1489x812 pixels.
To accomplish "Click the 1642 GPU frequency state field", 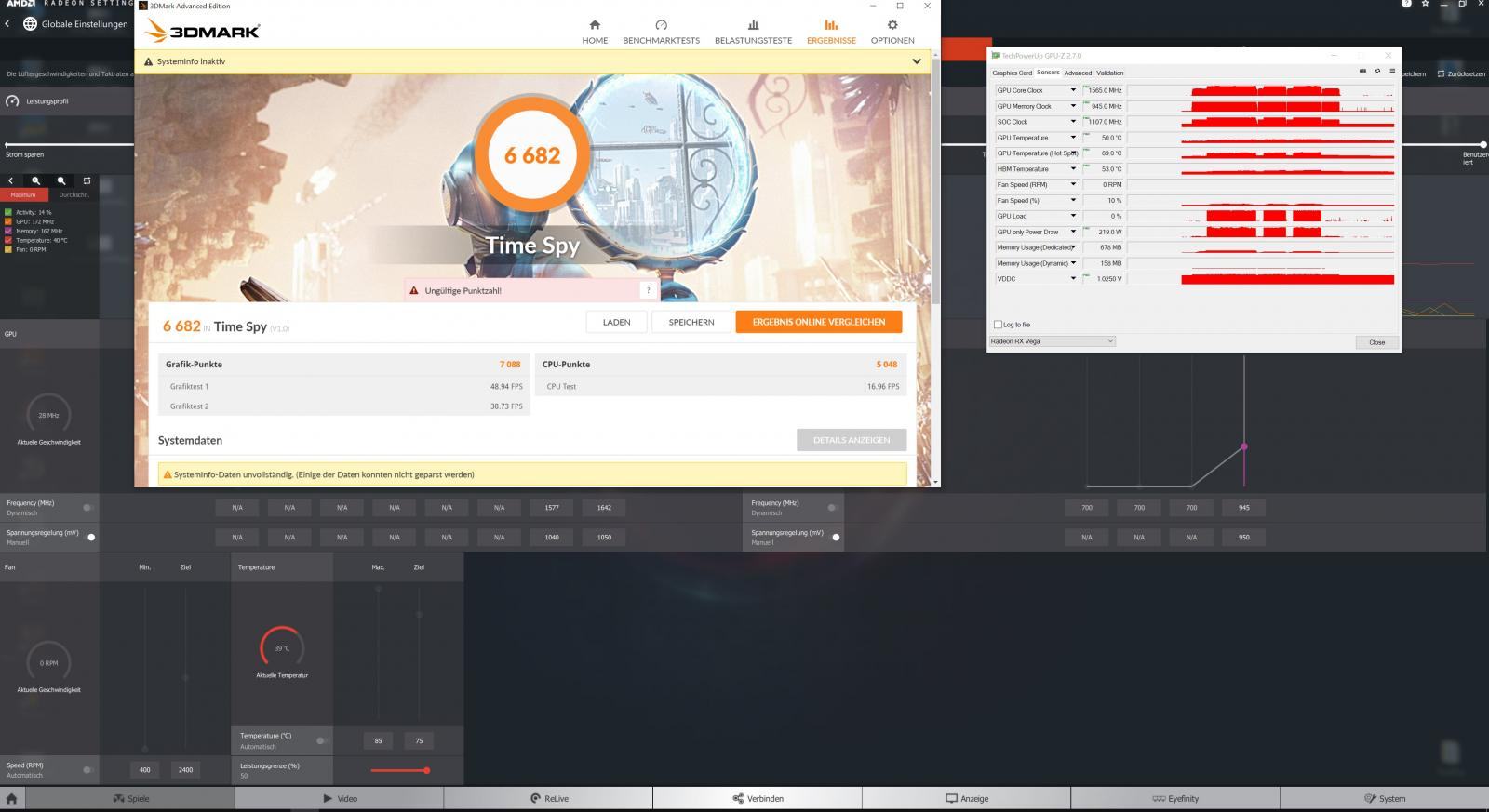I will [x=604, y=508].
